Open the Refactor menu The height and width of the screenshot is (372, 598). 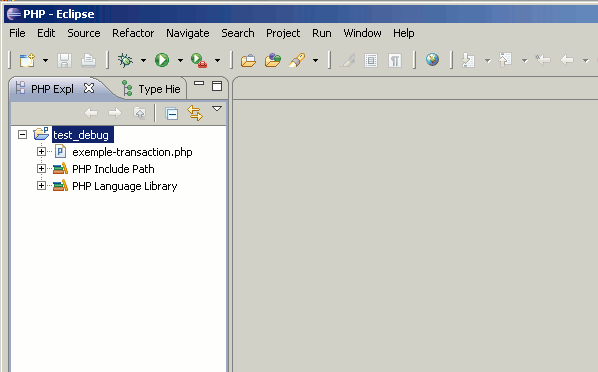(x=133, y=33)
